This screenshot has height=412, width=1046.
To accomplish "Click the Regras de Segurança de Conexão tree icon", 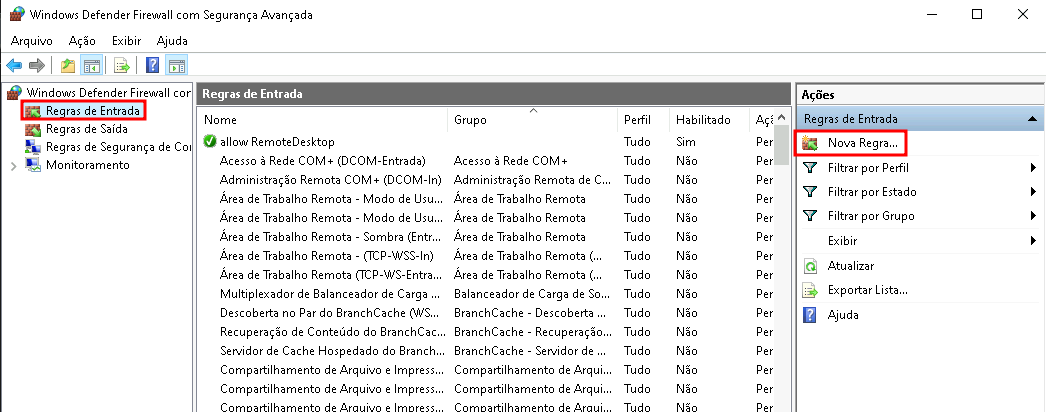I will (x=33, y=147).
